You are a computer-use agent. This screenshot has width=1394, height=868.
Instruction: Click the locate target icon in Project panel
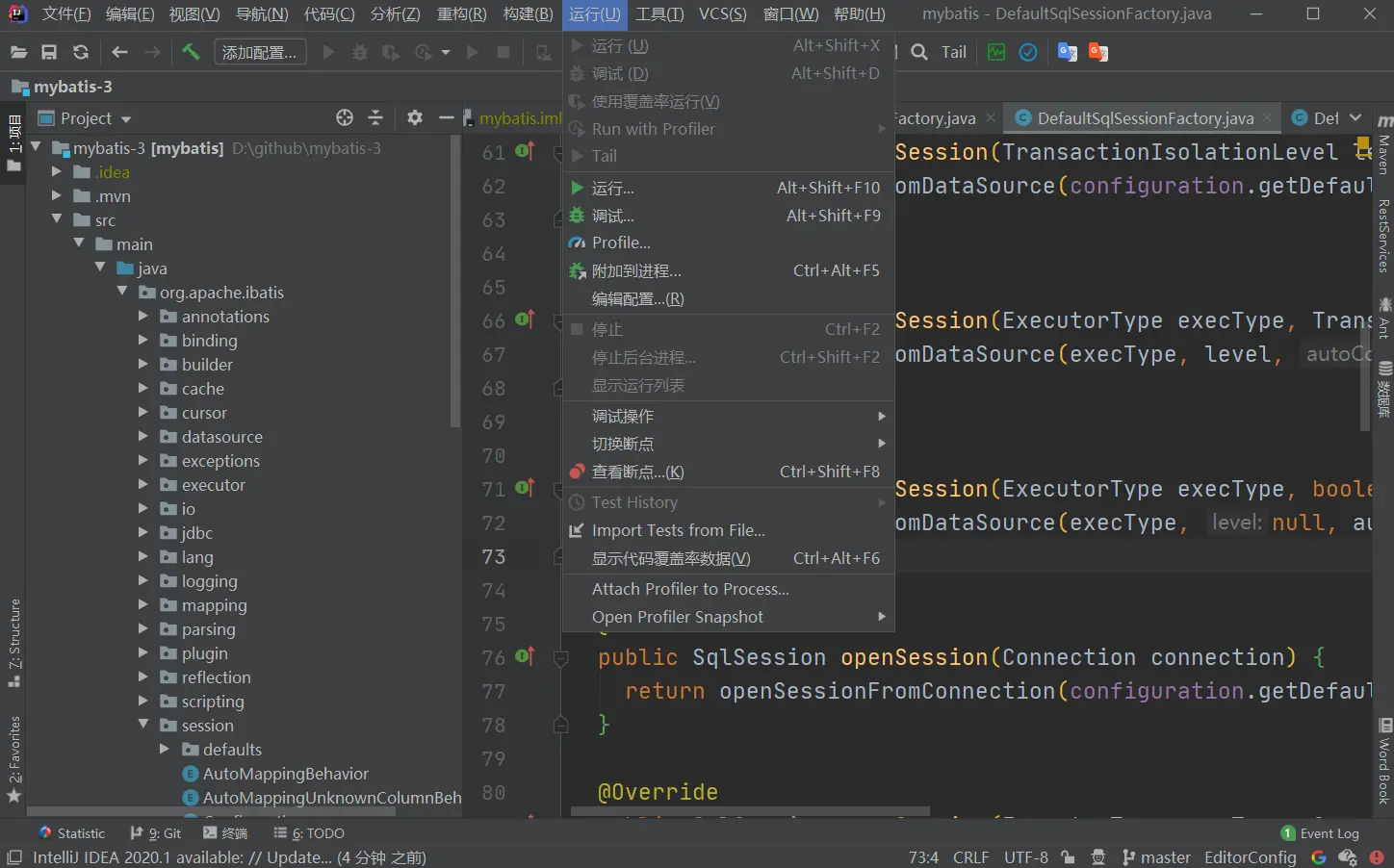coord(345,117)
